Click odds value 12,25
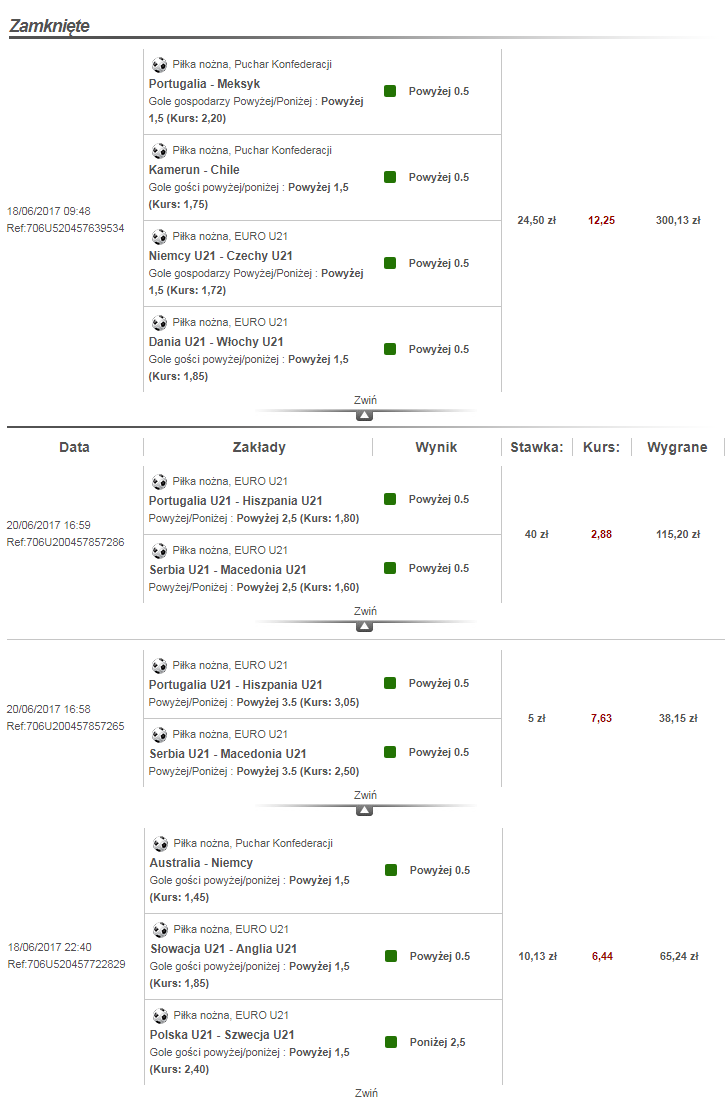This screenshot has height=1101, width=725. tap(601, 220)
